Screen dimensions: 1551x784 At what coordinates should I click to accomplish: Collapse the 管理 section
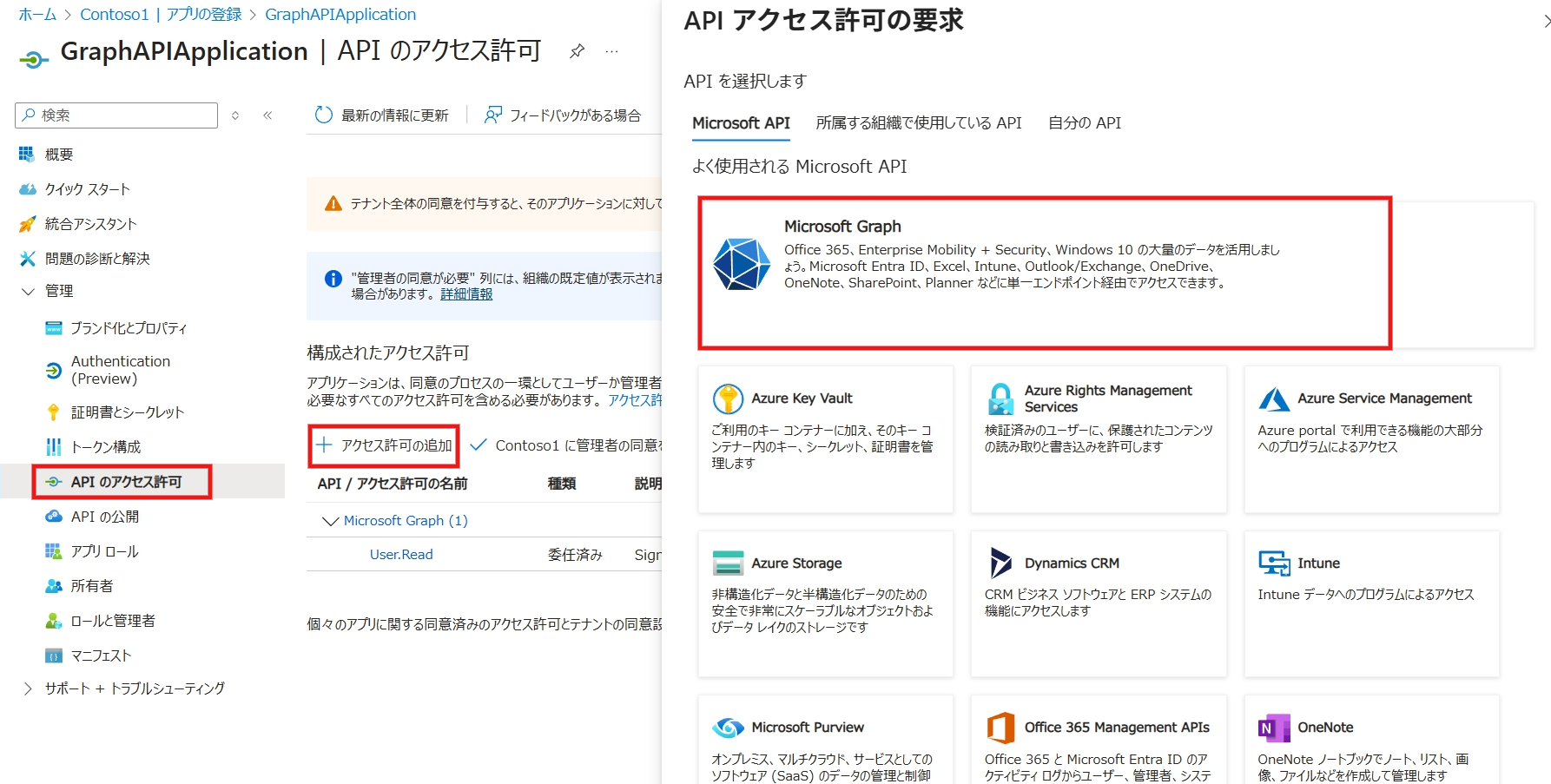click(28, 291)
